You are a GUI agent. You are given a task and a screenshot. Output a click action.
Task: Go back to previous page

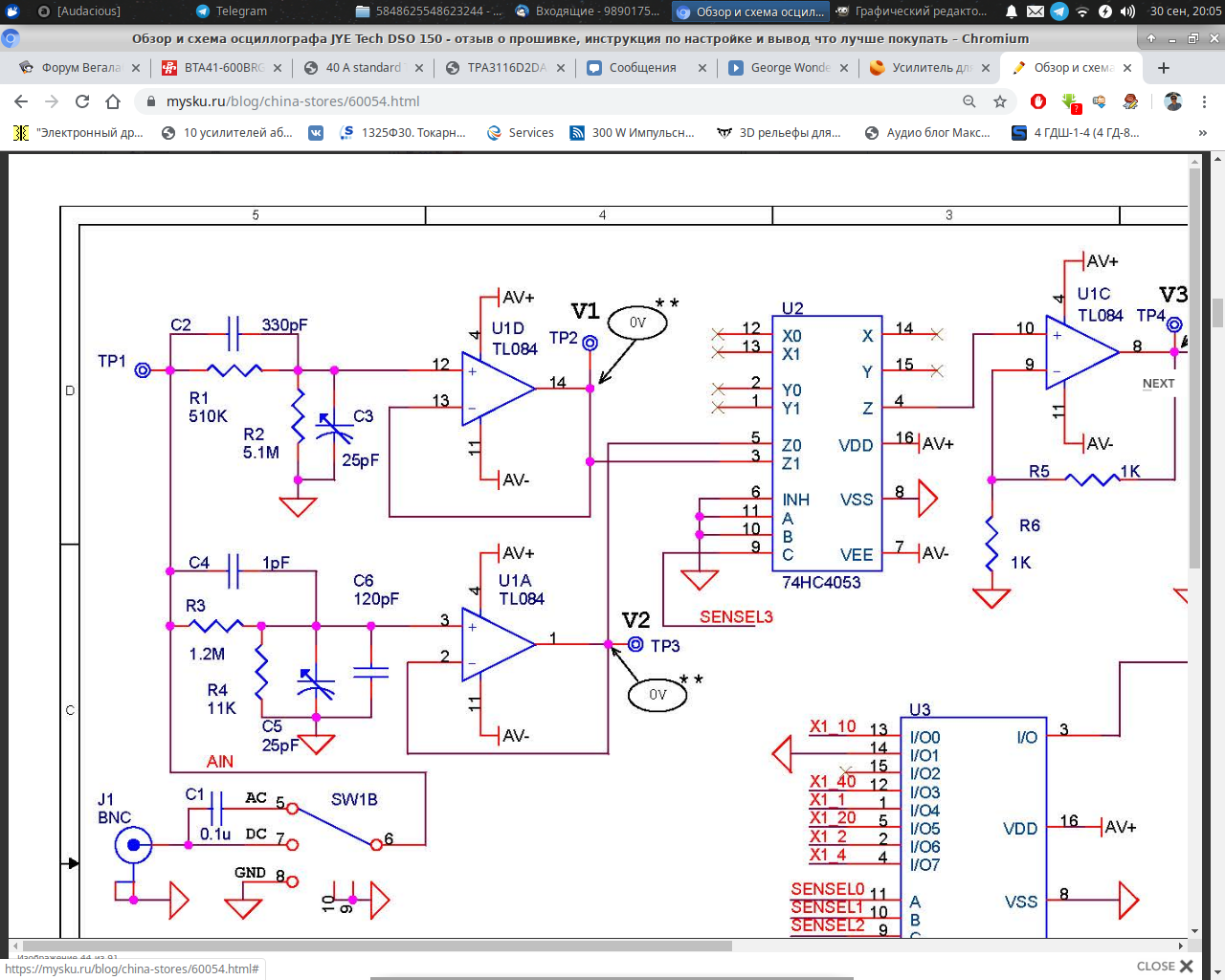click(x=21, y=101)
